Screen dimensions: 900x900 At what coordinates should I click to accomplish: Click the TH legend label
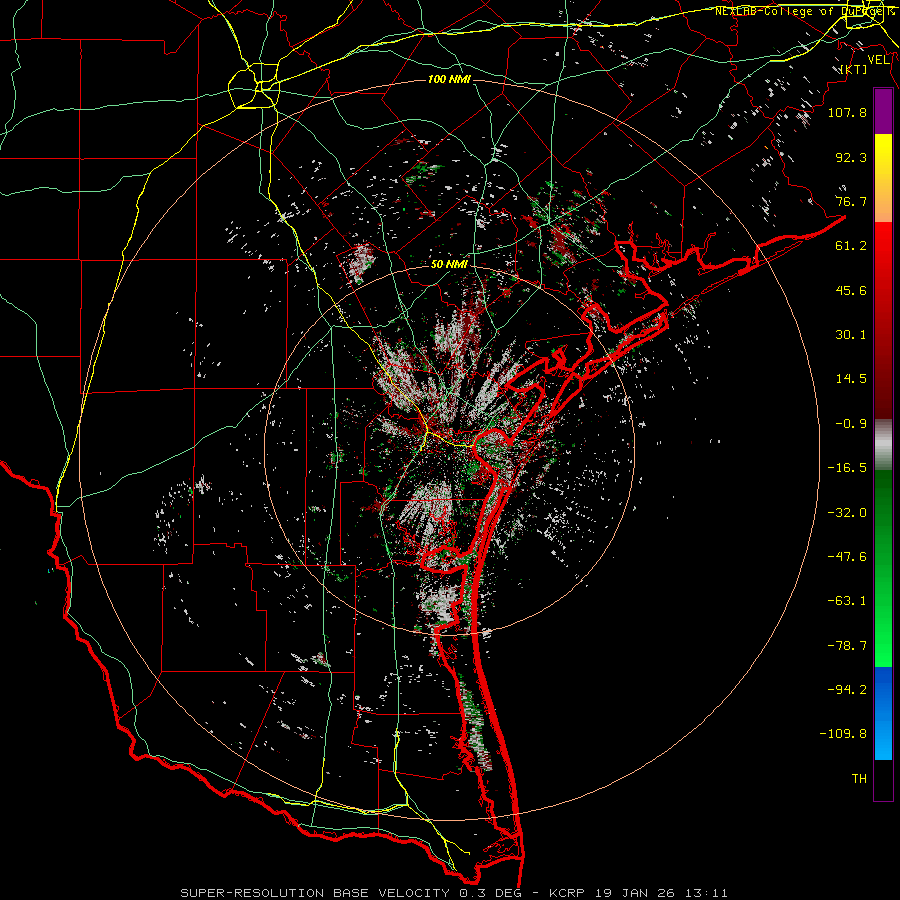pos(859,779)
